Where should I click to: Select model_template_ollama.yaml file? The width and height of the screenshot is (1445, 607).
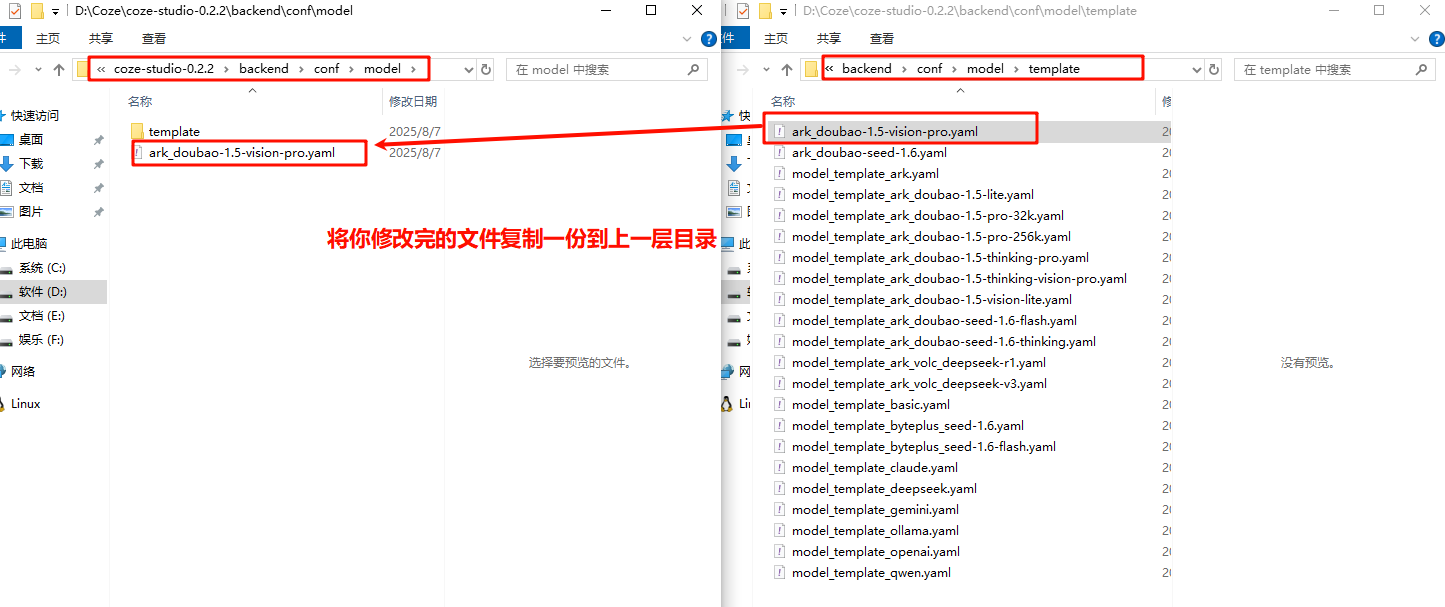(875, 531)
